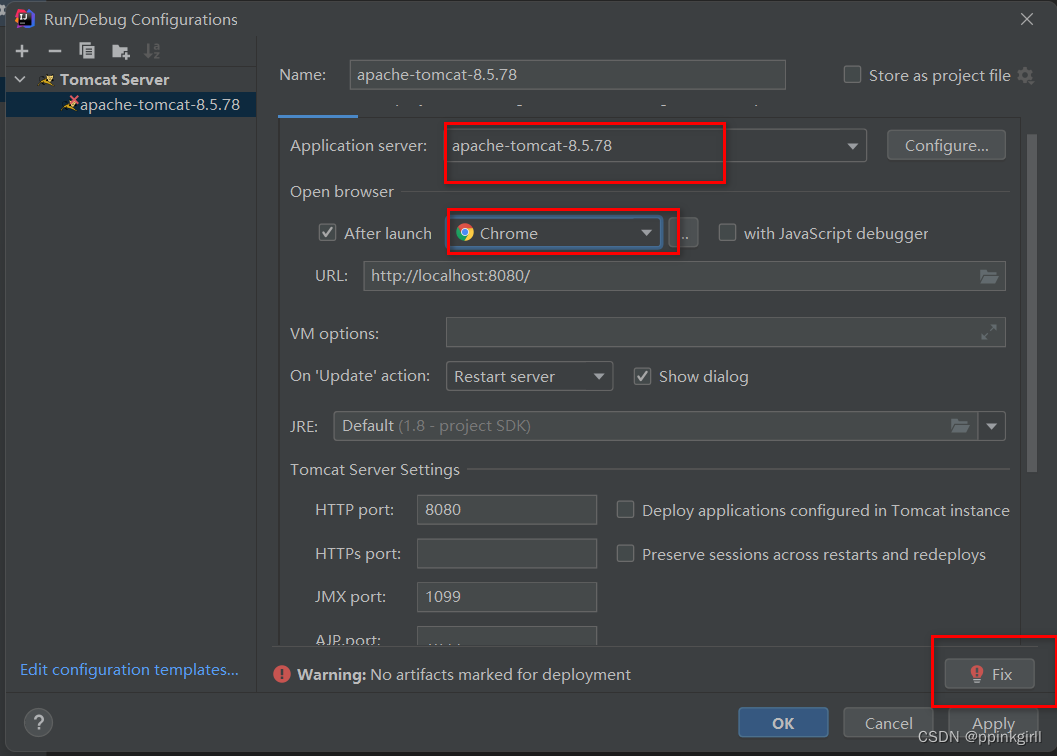This screenshot has height=756, width=1057.
Task: Add a new configuration with the plus icon
Action: click(22, 51)
